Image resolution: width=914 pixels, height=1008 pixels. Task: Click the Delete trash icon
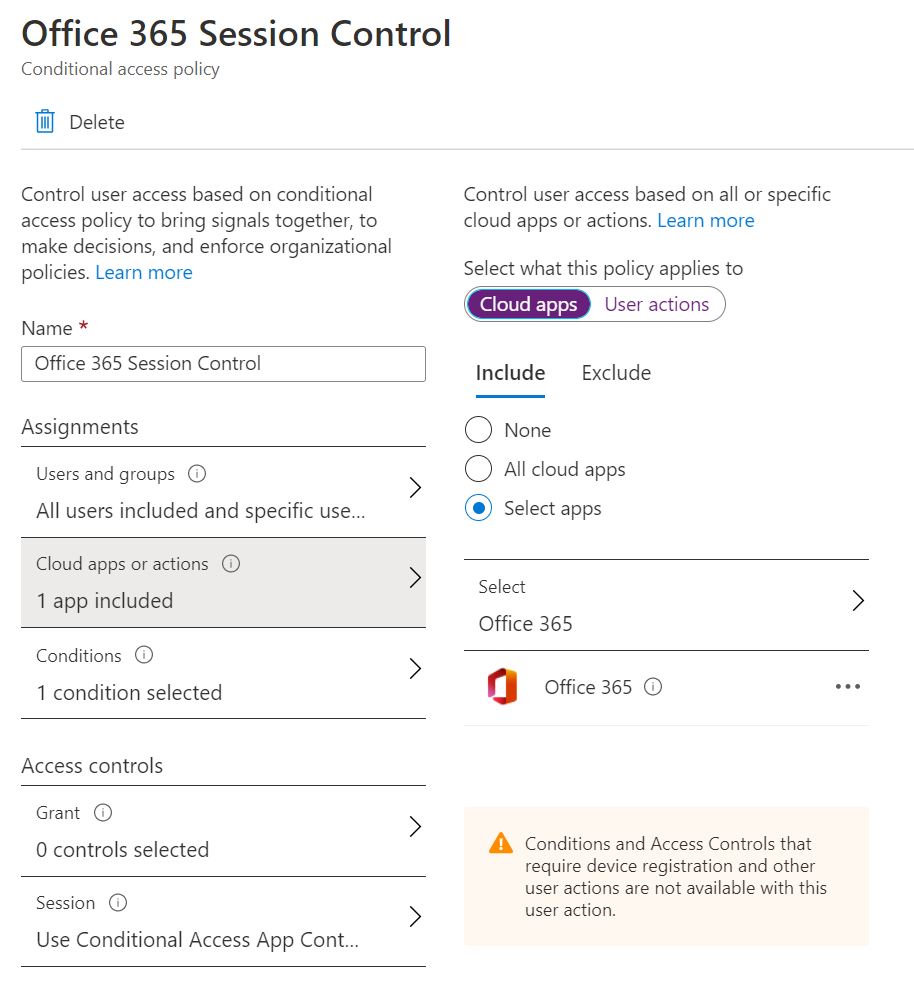coord(43,120)
